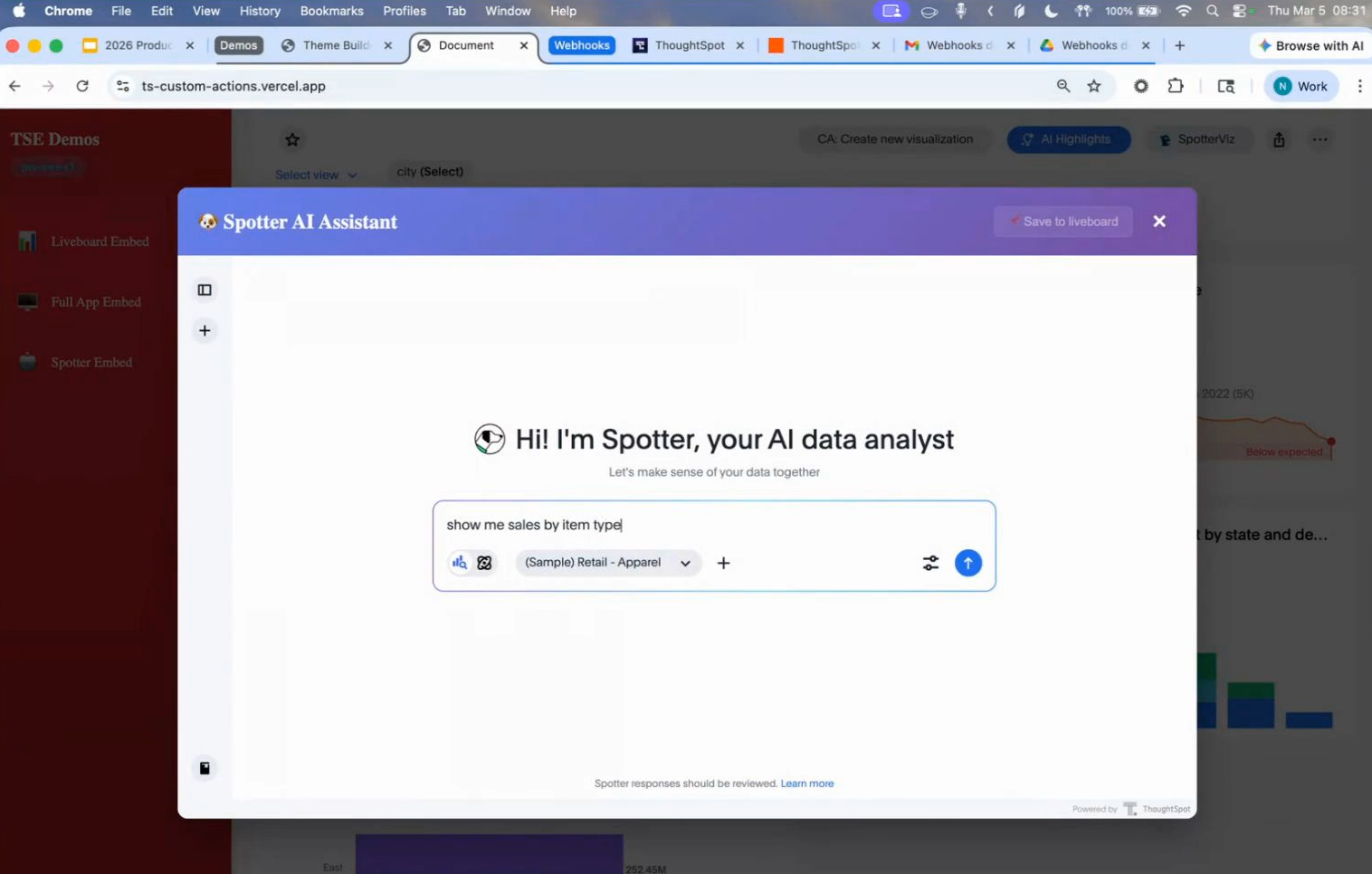The width and height of the screenshot is (1372, 874).
Task: Click the research mode icon beside chart icon
Action: point(484,563)
